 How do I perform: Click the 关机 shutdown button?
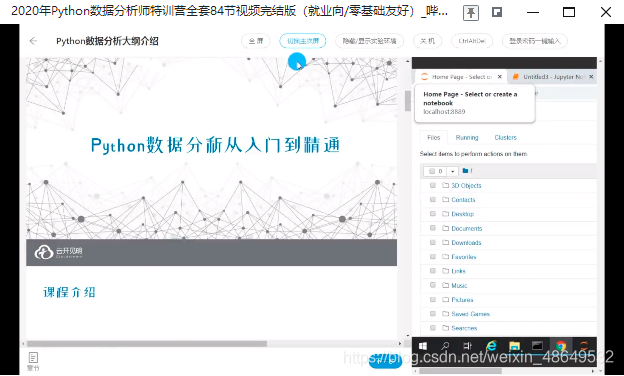pyautogui.click(x=427, y=41)
